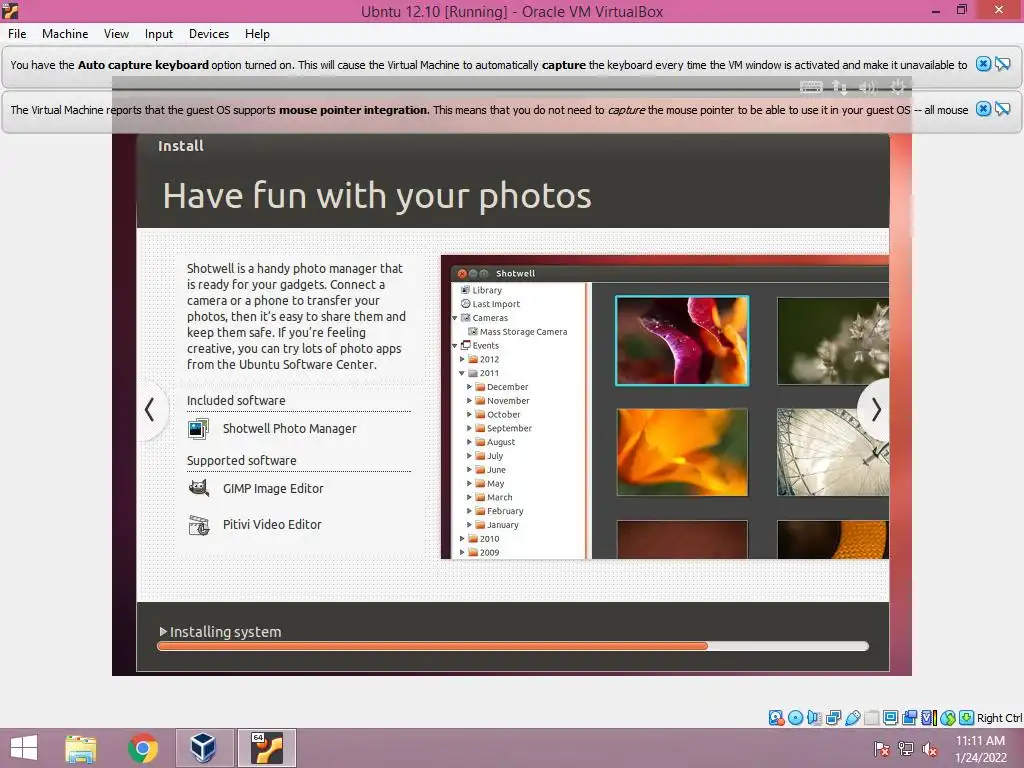Expand the 2012 events folder
This screenshot has width=1024, height=768.
(x=462, y=359)
